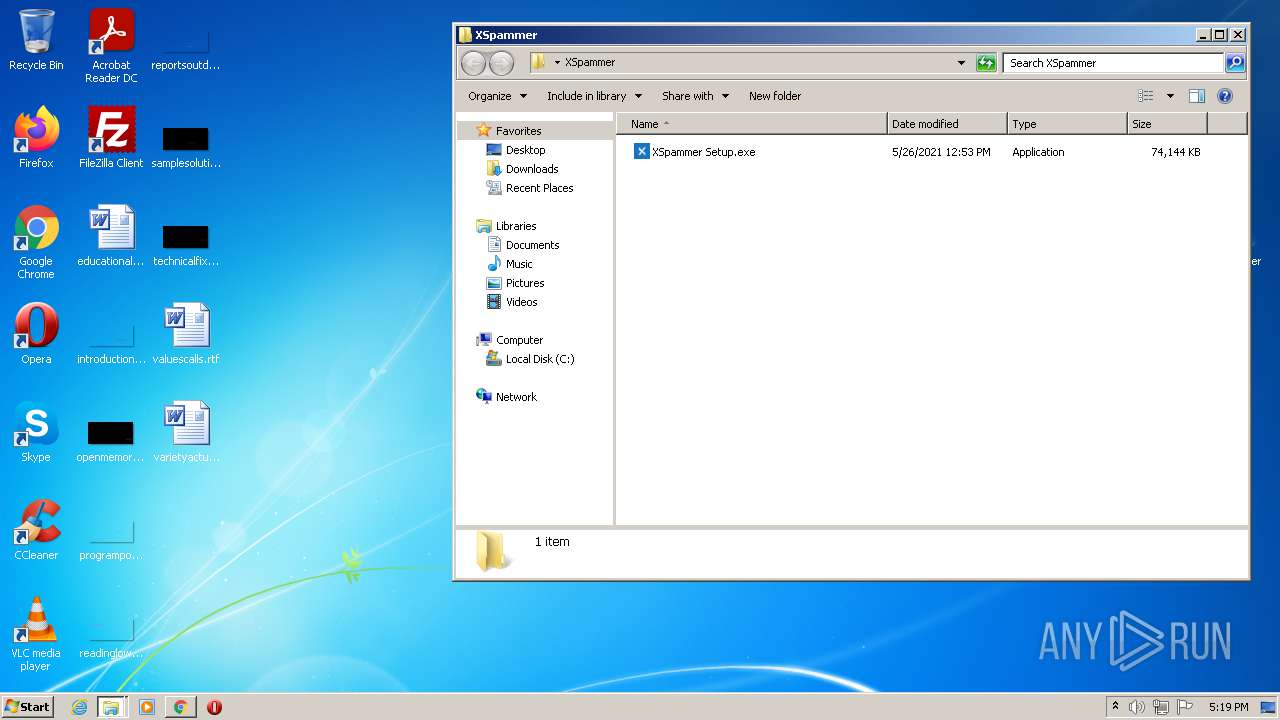This screenshot has height=720, width=1280.
Task: Open Internet Explorer from taskbar
Action: 79,707
